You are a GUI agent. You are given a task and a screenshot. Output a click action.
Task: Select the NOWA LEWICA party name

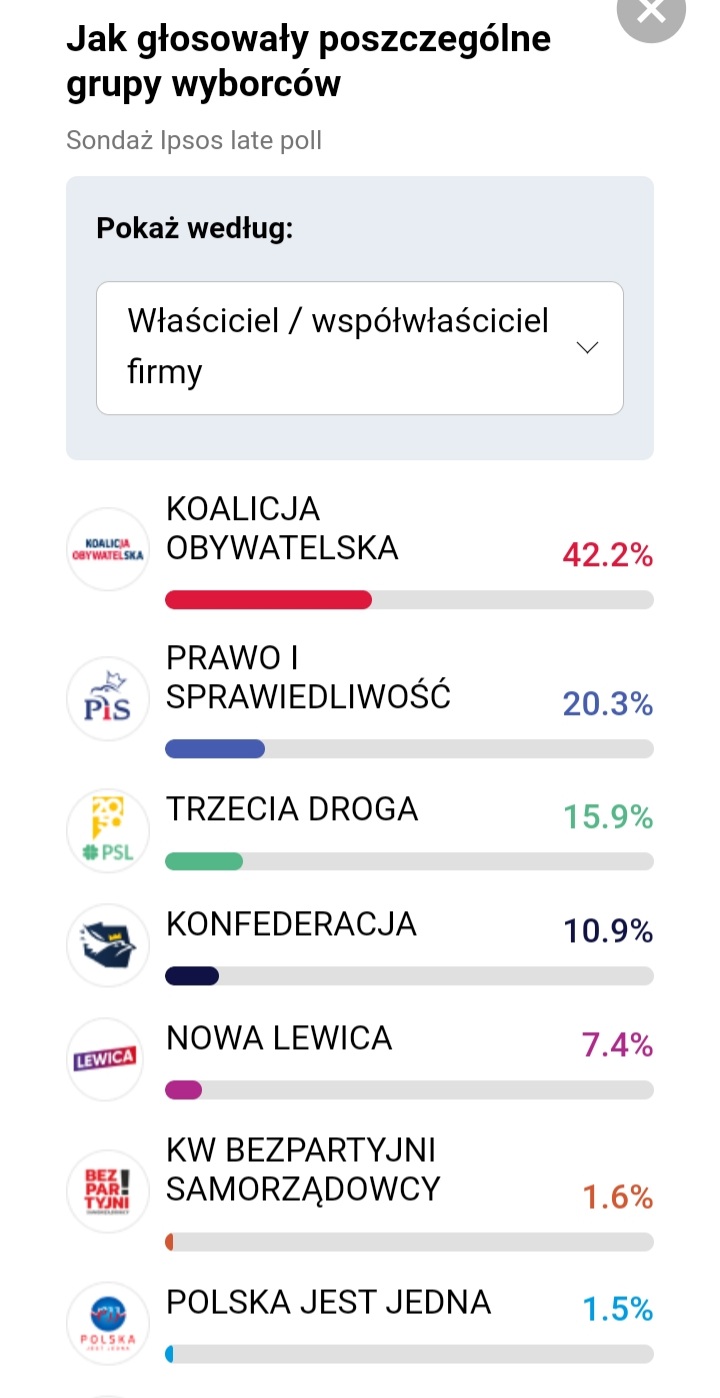tap(279, 1038)
